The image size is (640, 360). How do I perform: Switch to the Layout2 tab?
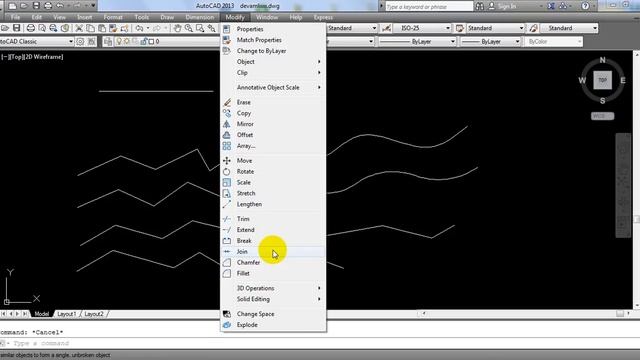pyautogui.click(x=94, y=314)
